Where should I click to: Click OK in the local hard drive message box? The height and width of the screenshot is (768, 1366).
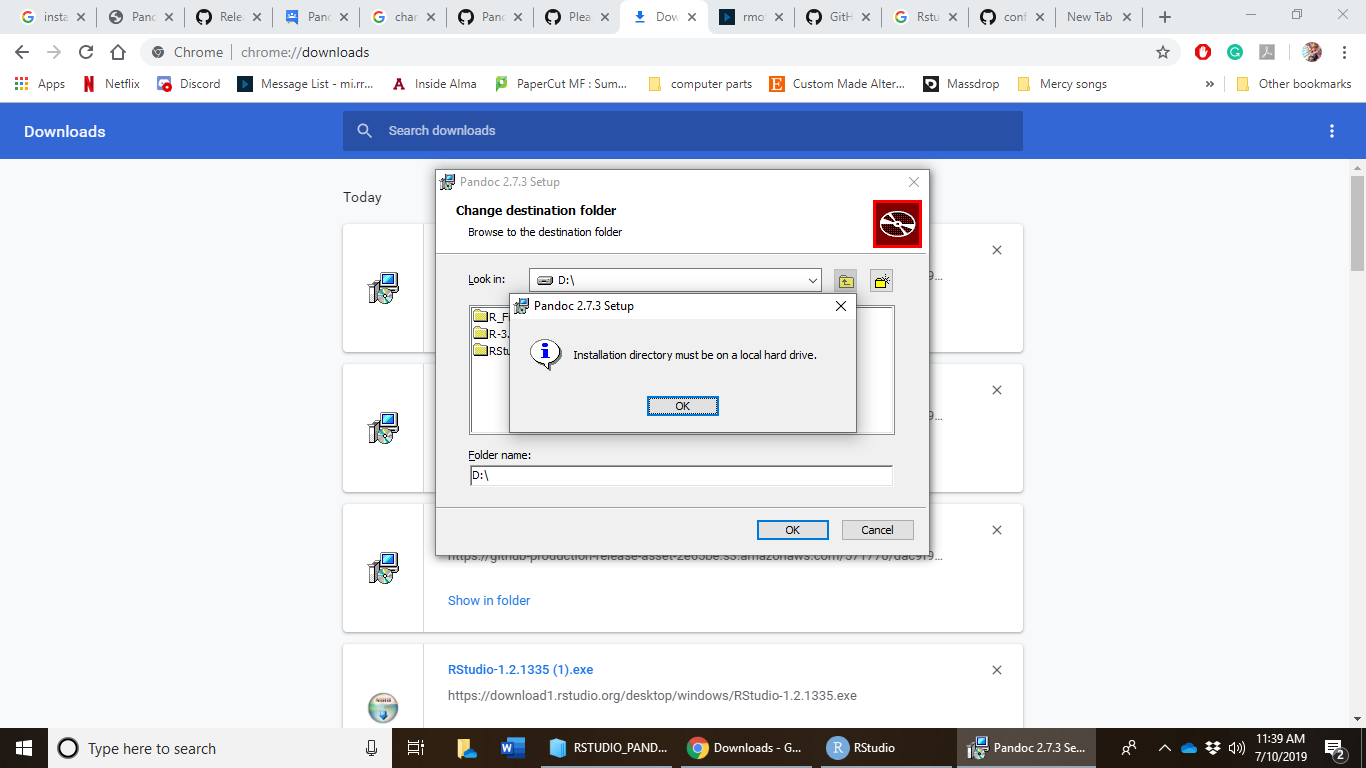click(682, 406)
